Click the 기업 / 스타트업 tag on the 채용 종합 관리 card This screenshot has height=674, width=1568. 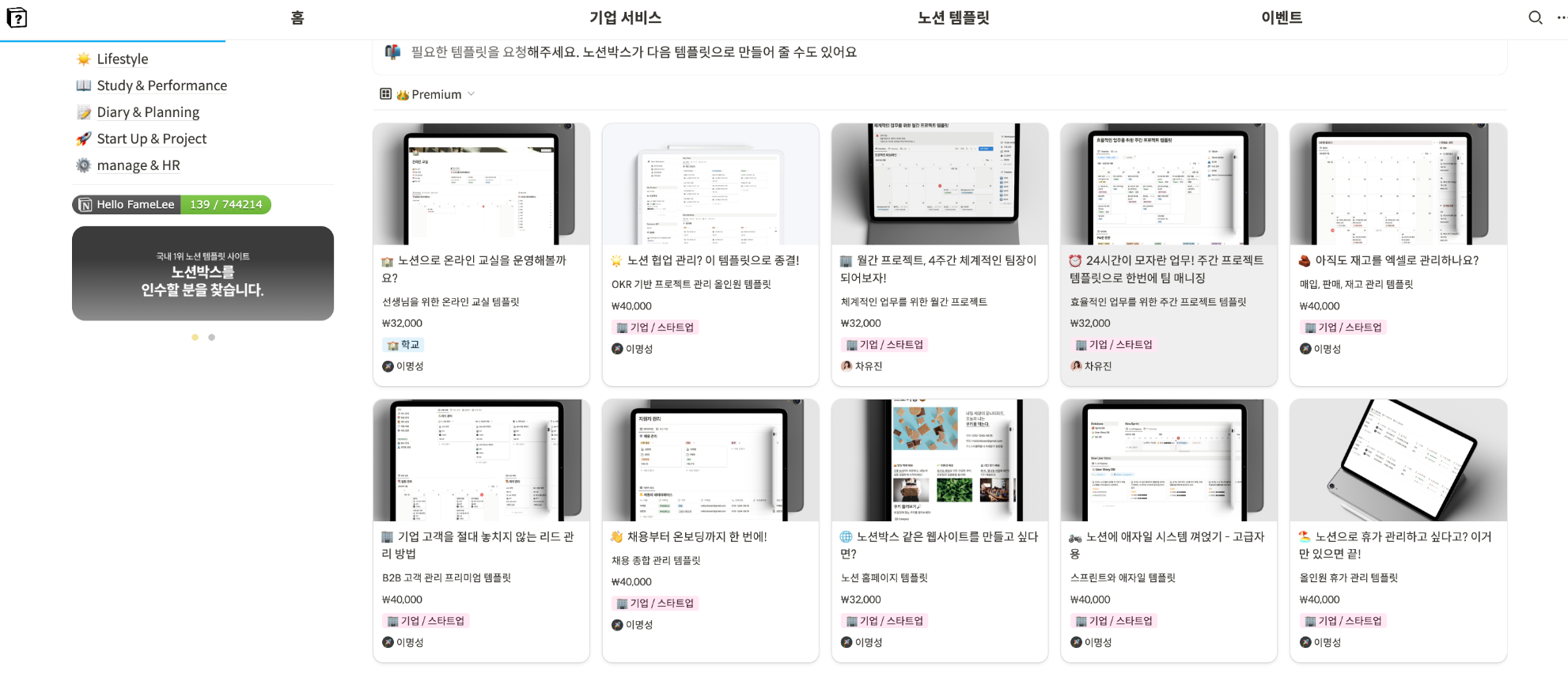tap(654, 604)
